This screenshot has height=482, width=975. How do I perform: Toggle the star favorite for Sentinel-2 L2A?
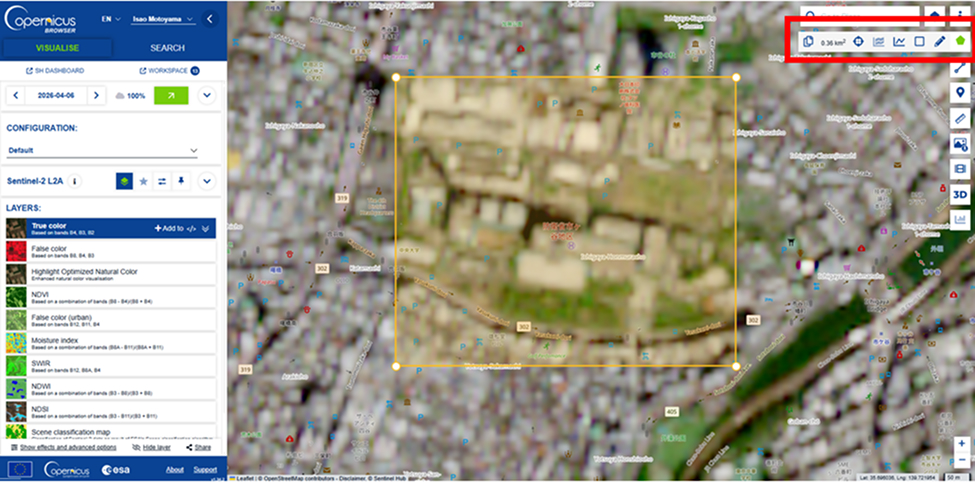pos(143,181)
